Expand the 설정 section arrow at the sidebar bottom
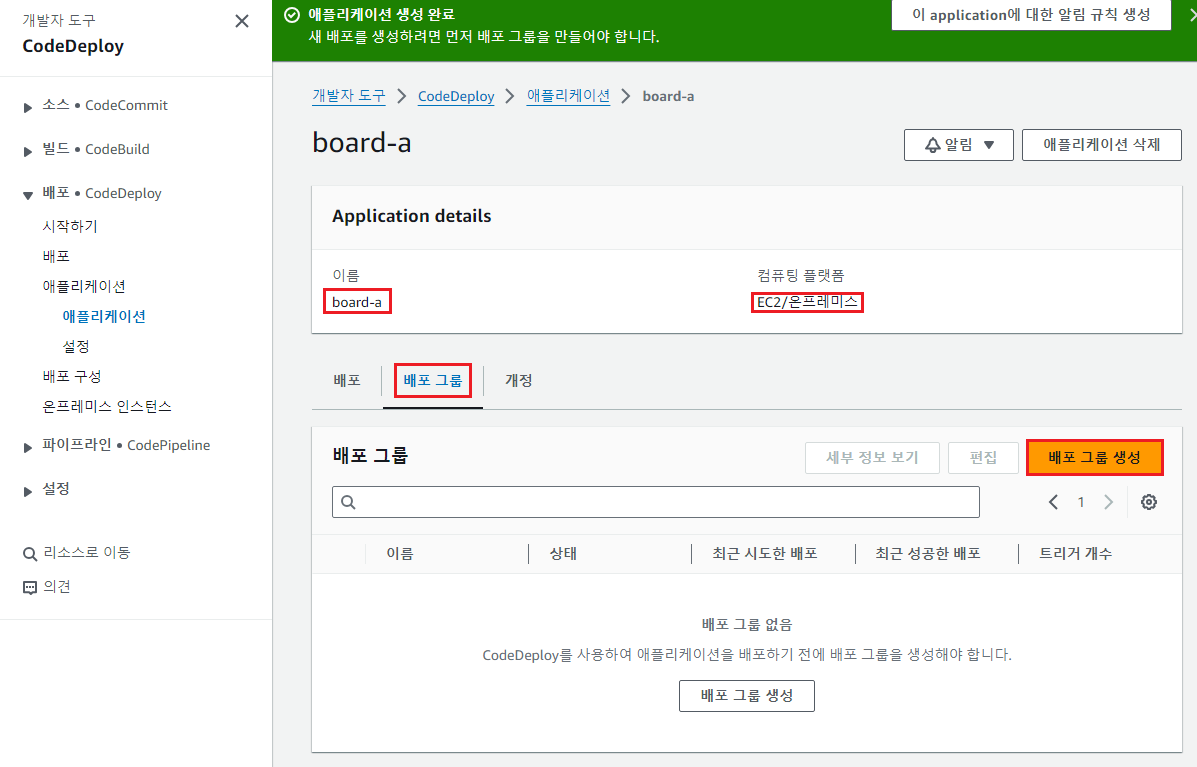The image size is (1197, 767). [x=27, y=491]
